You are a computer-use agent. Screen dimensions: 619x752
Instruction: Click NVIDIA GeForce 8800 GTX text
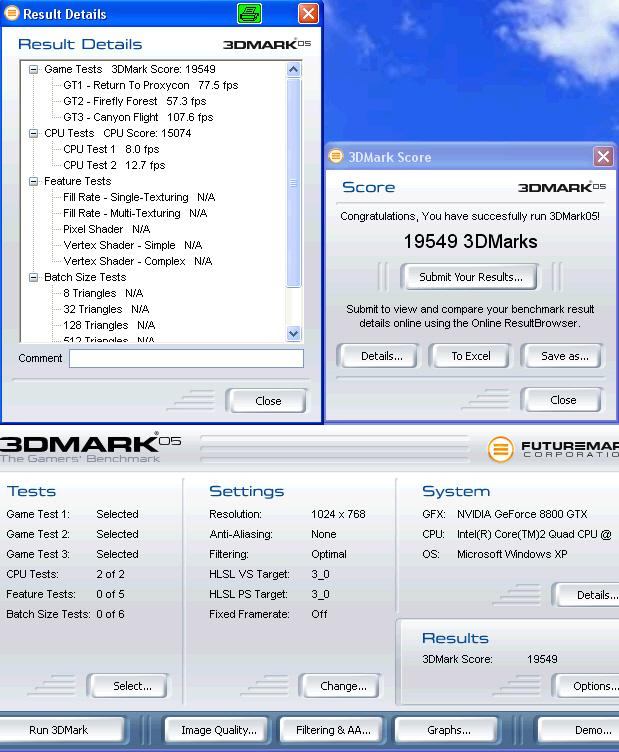point(522,514)
